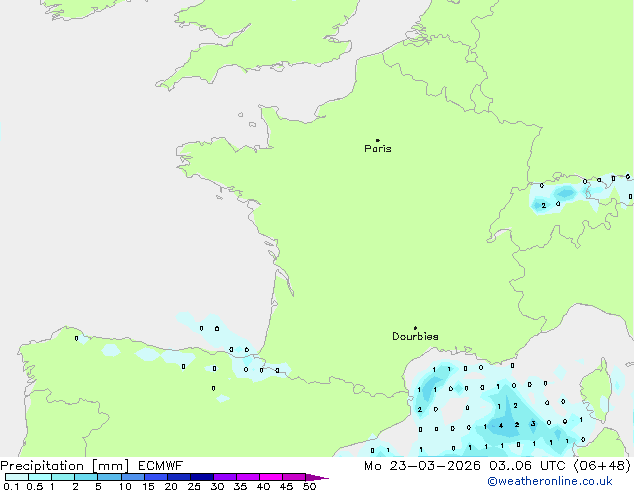The height and width of the screenshot is (490, 634).
Task: Click the '30' legend scale number
Action: click(x=217, y=486)
